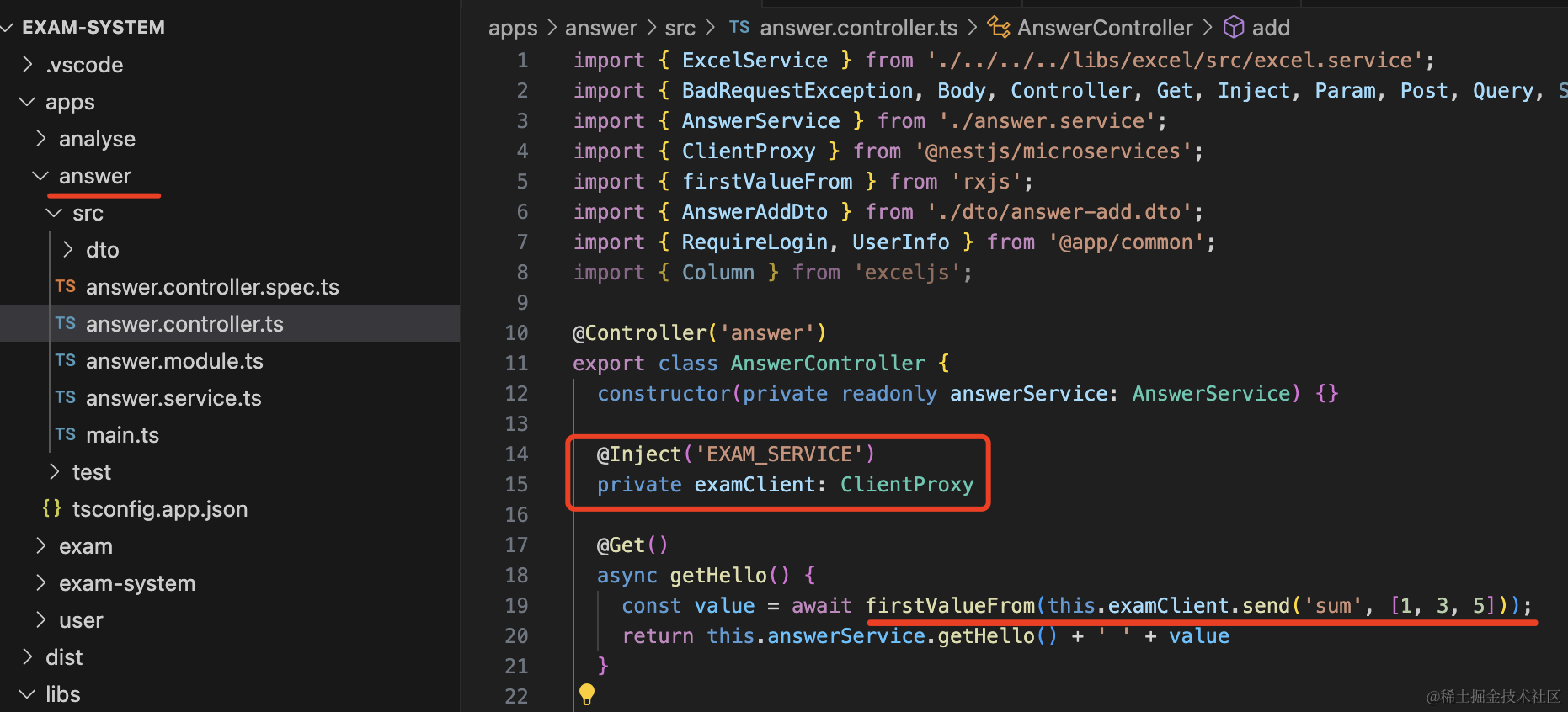The image size is (1568, 712).
Task: Click TS icon in breadcrumb path
Action: [x=739, y=28]
